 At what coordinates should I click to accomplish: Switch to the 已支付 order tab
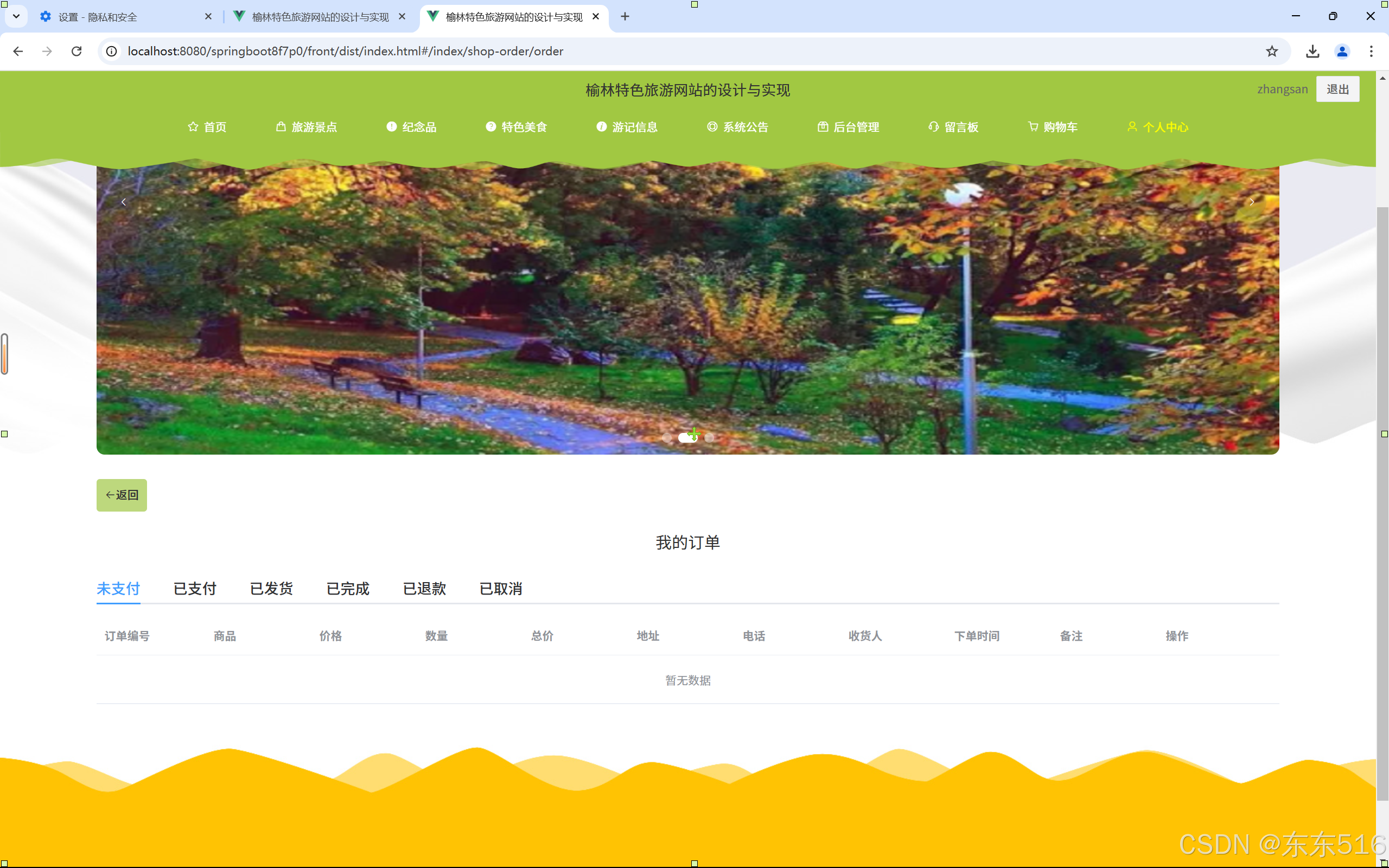(195, 589)
